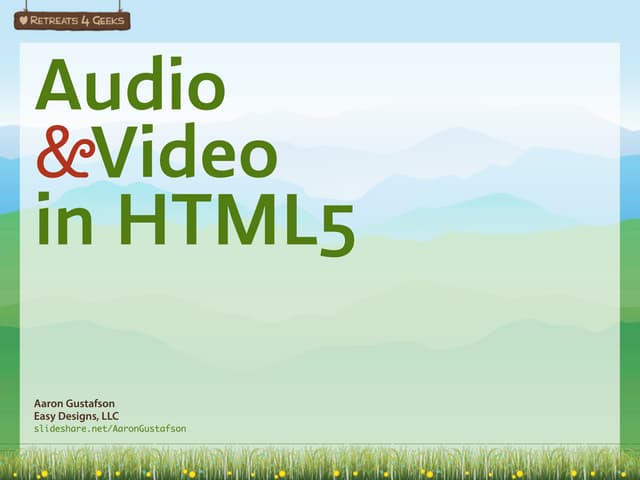Click the word "in" before HTML5
This screenshot has width=640, height=480.
[x=68, y=222]
